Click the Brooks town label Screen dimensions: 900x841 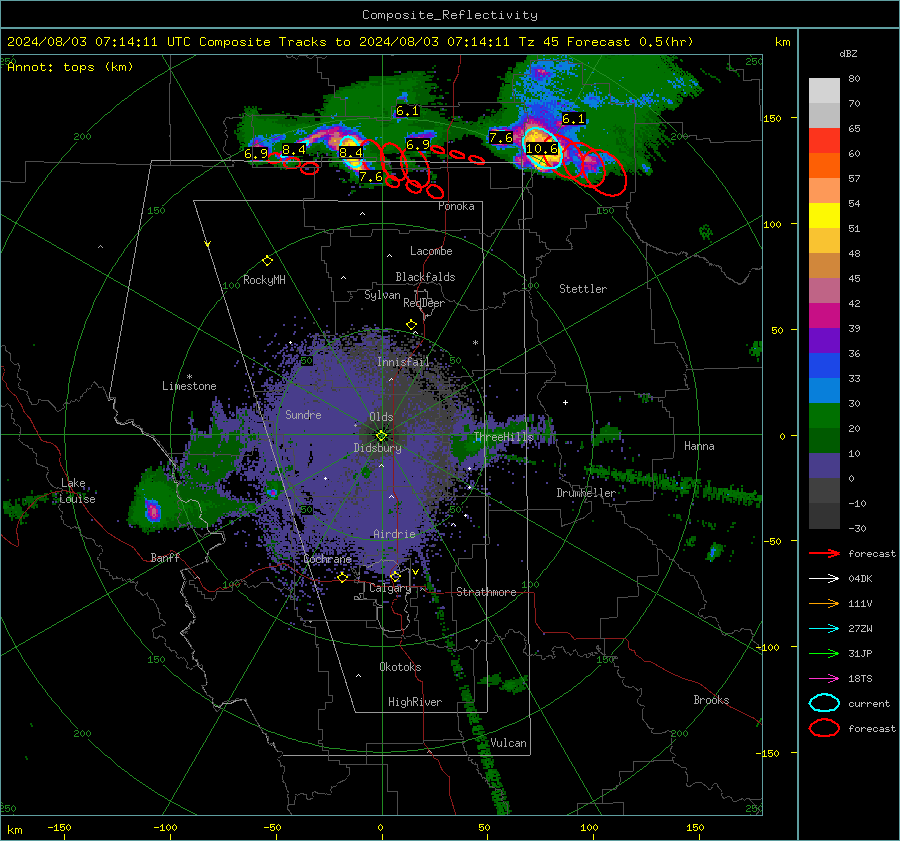(711, 700)
